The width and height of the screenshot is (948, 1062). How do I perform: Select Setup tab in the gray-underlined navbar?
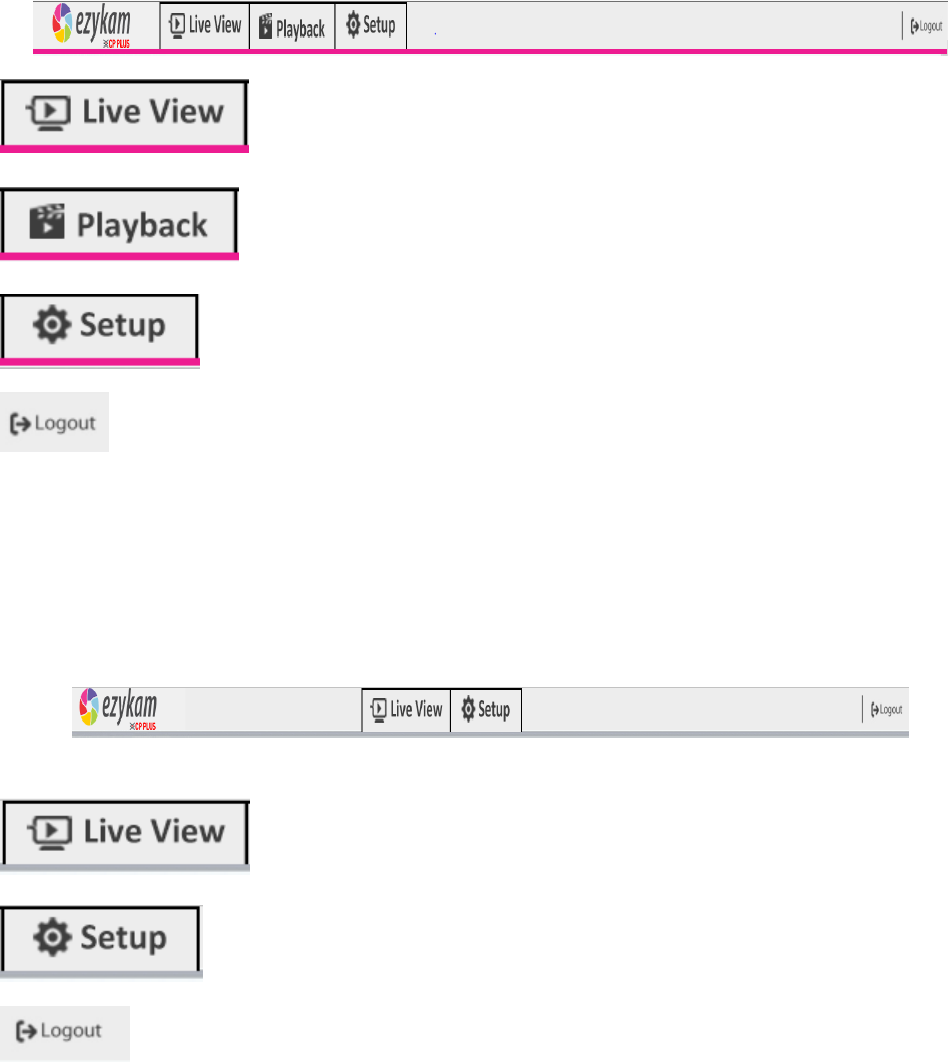(486, 710)
